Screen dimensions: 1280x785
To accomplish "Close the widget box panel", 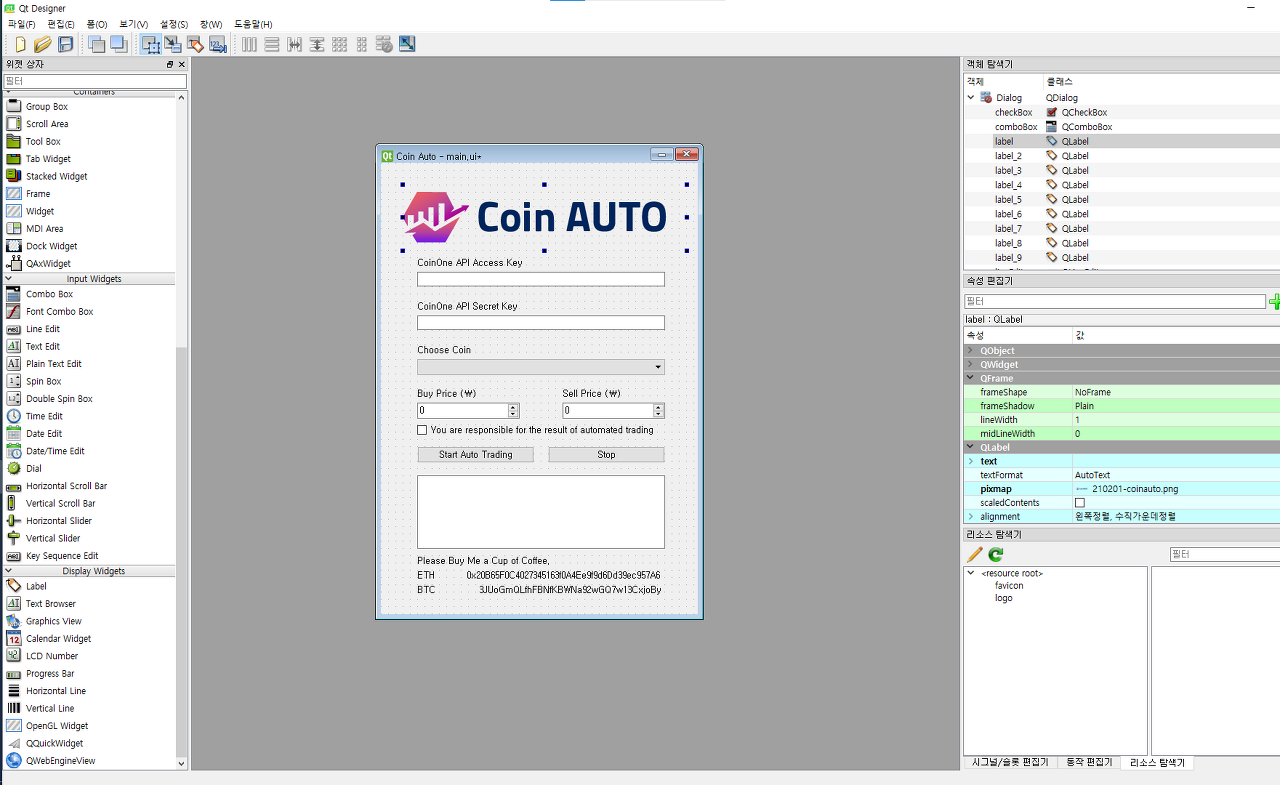I will click(x=181, y=64).
